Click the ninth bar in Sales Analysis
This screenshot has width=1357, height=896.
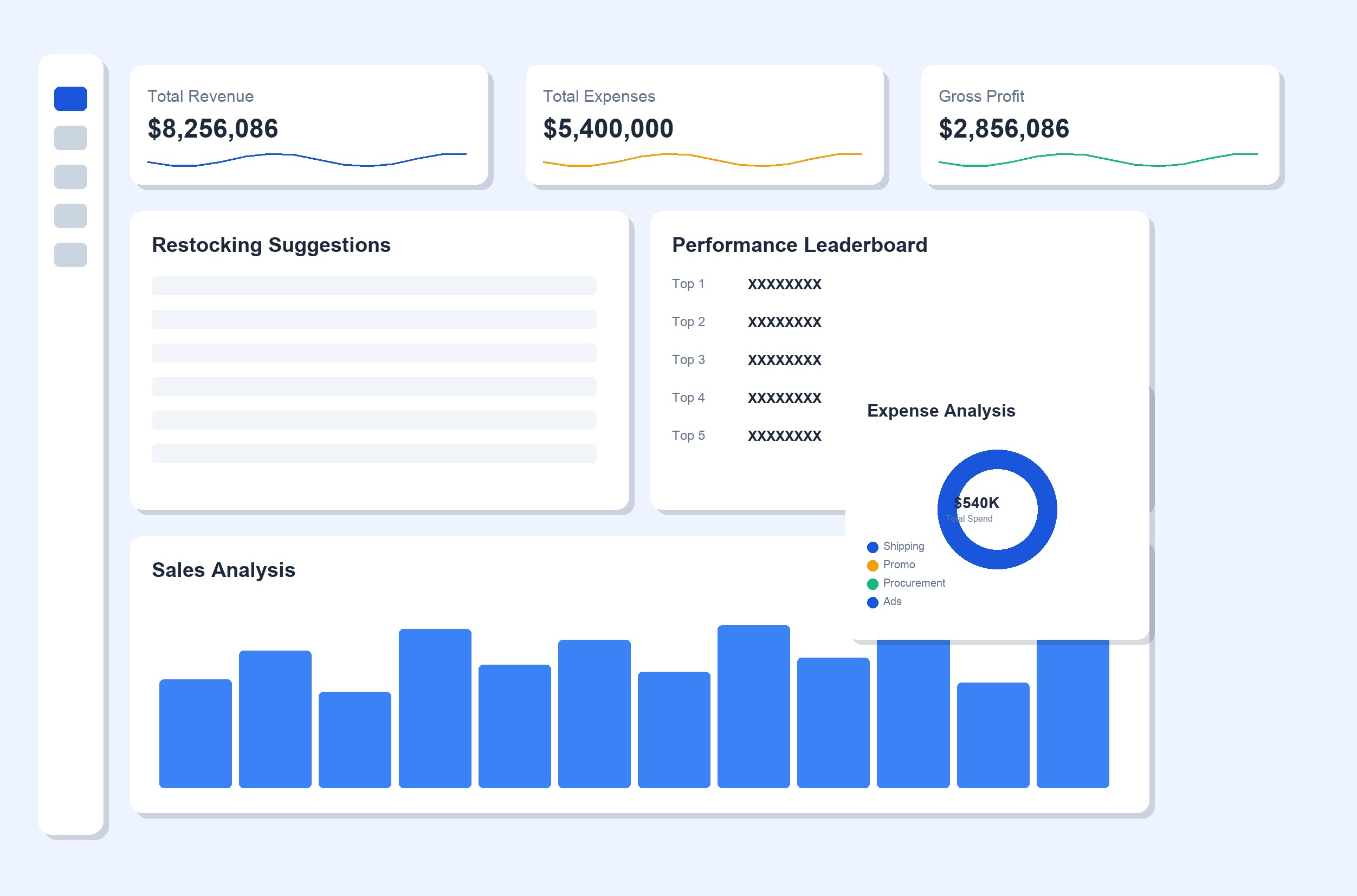click(x=833, y=723)
